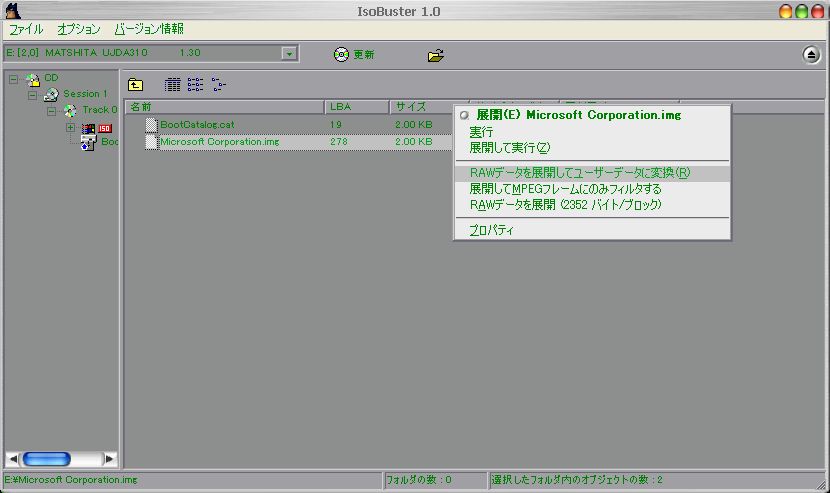Click status bar フォルダの数 : 0
Image resolution: width=830 pixels, height=493 pixels.
point(419,480)
